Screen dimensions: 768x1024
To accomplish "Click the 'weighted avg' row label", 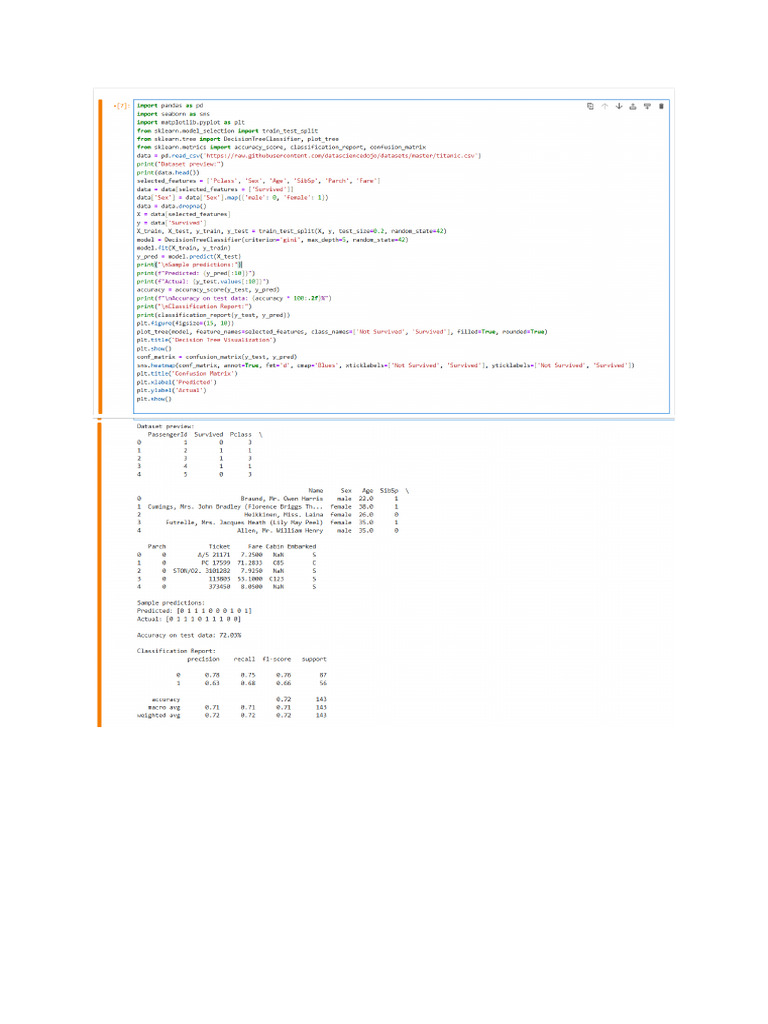I will click(158, 716).
